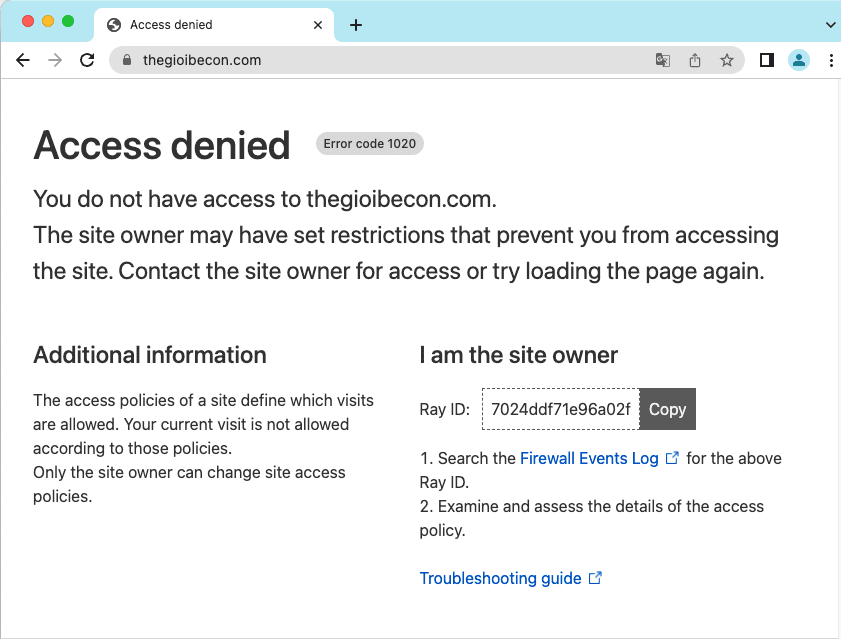The image size is (841, 639).
Task: Open the Google Translate page icon
Action: tap(662, 60)
